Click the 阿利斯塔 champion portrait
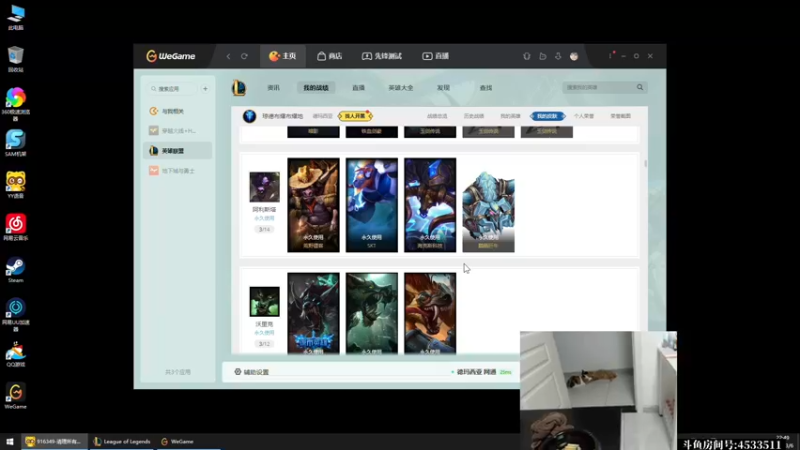 (x=264, y=187)
